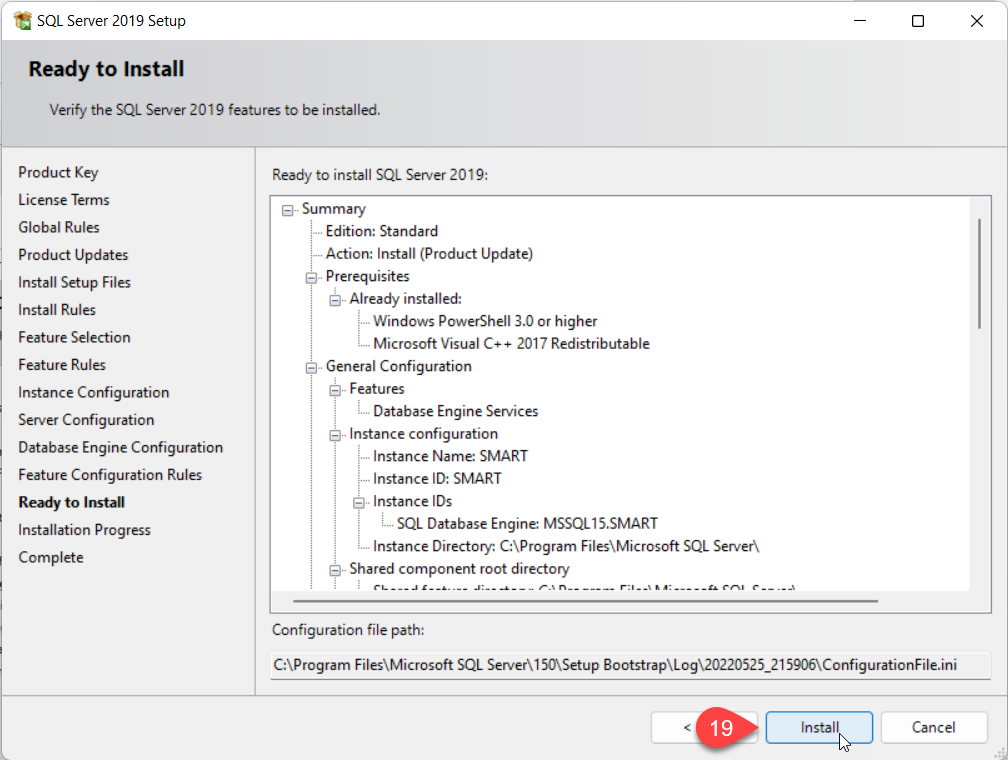The image size is (1008, 760).
Task: Select Product Updates in sidebar
Action: tap(73, 255)
